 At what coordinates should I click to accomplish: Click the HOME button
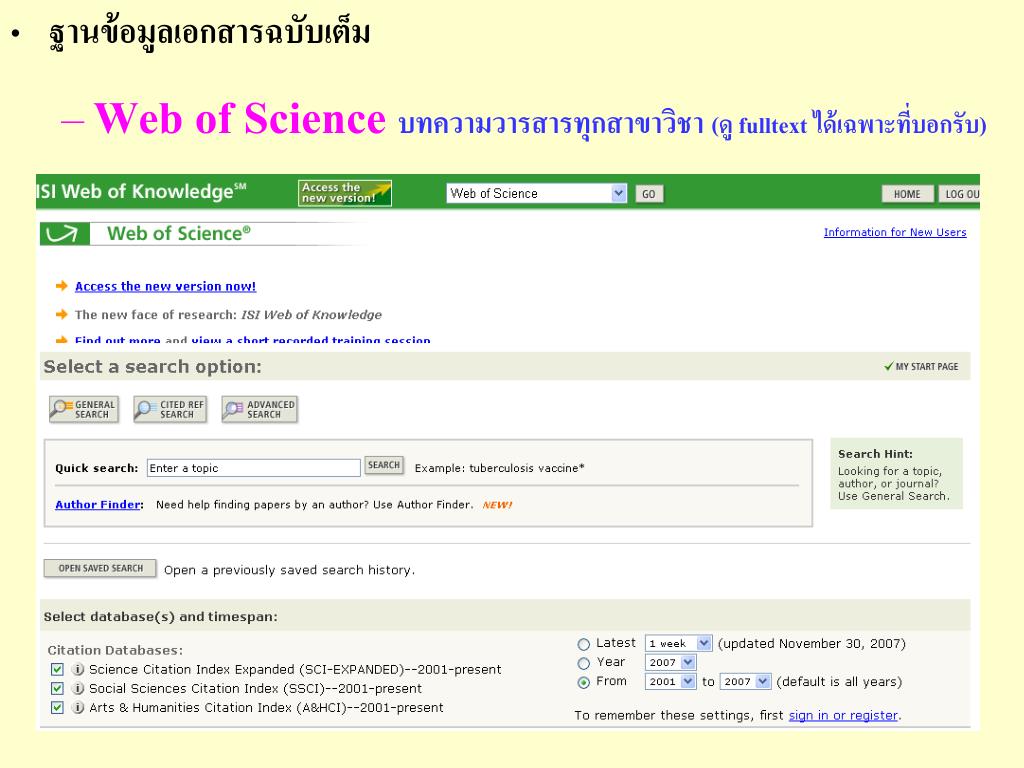(907, 194)
